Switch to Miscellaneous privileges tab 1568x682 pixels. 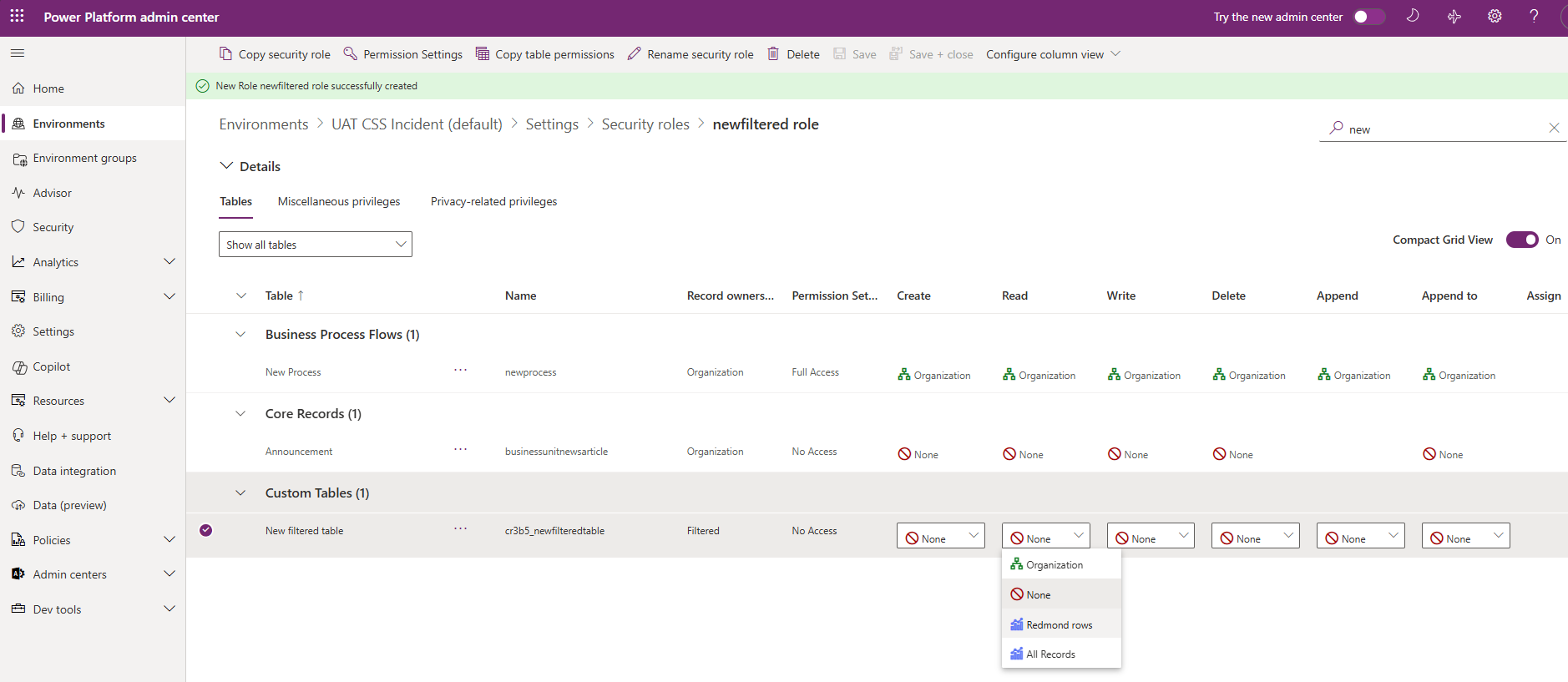point(339,201)
